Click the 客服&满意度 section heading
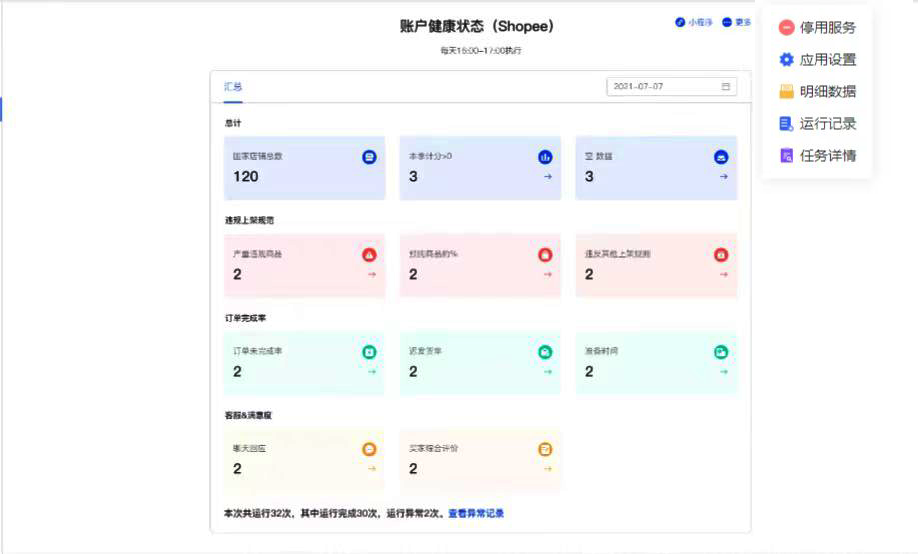918x554 pixels. [x=248, y=415]
